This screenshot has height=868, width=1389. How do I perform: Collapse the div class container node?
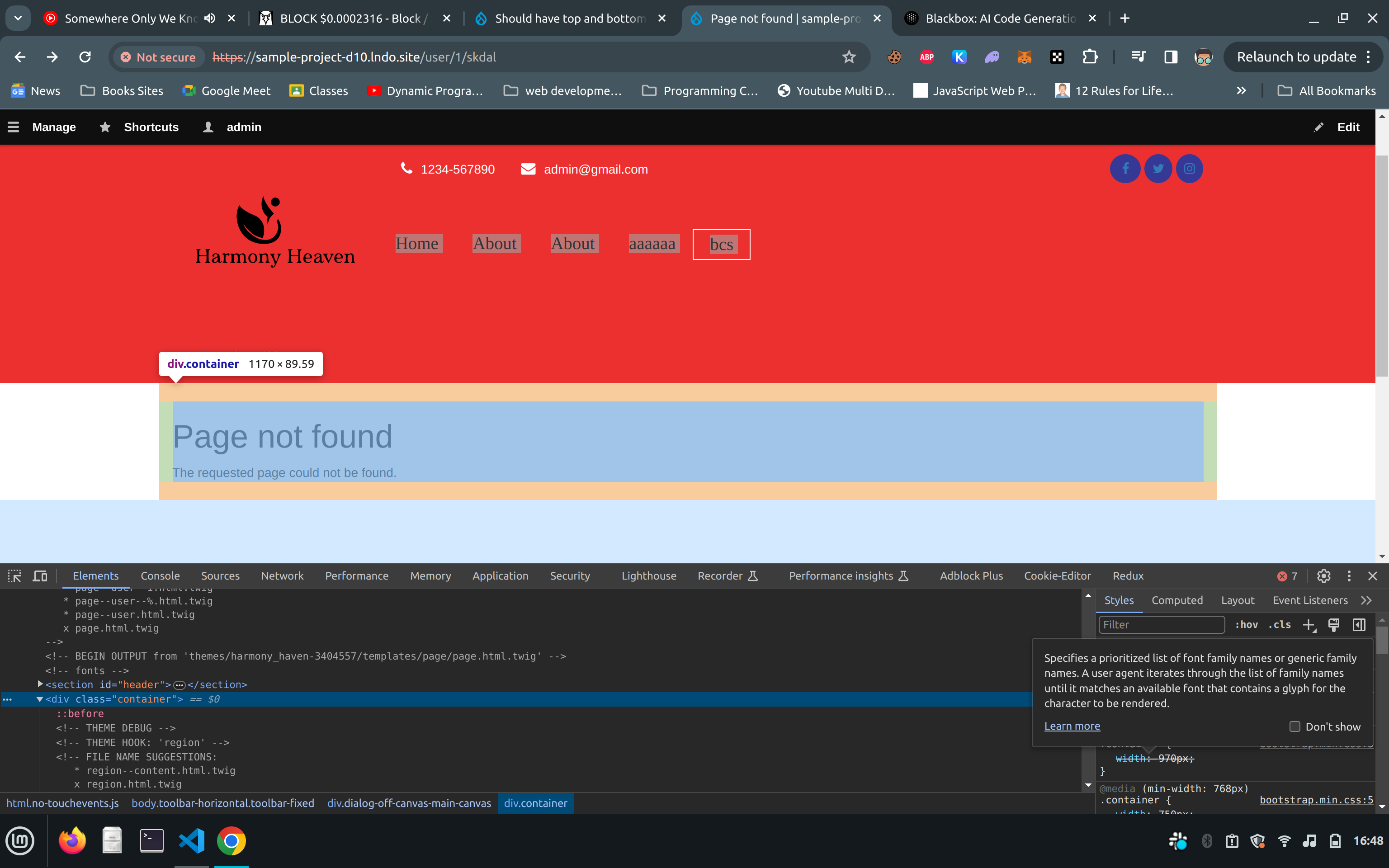[40, 699]
